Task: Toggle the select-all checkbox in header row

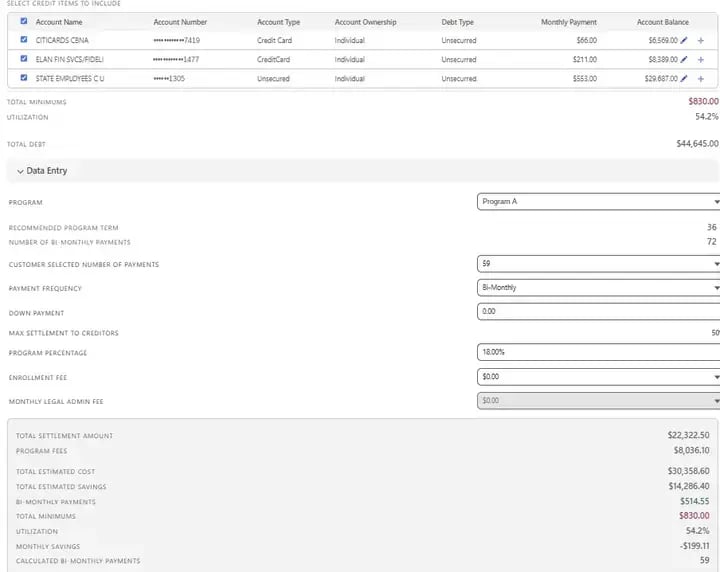Action: 24,21
